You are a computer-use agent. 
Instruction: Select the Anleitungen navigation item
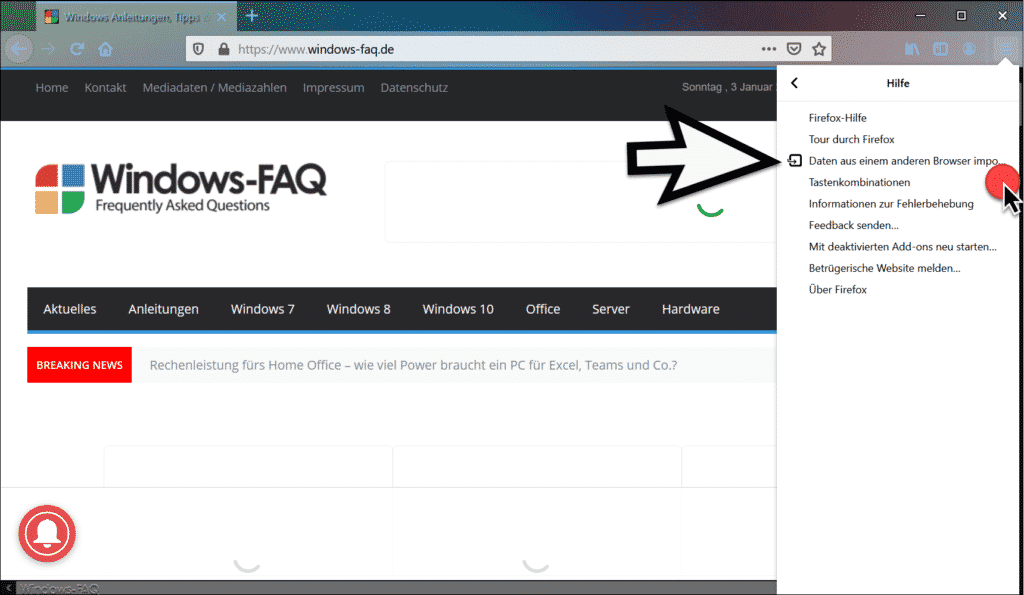(163, 309)
